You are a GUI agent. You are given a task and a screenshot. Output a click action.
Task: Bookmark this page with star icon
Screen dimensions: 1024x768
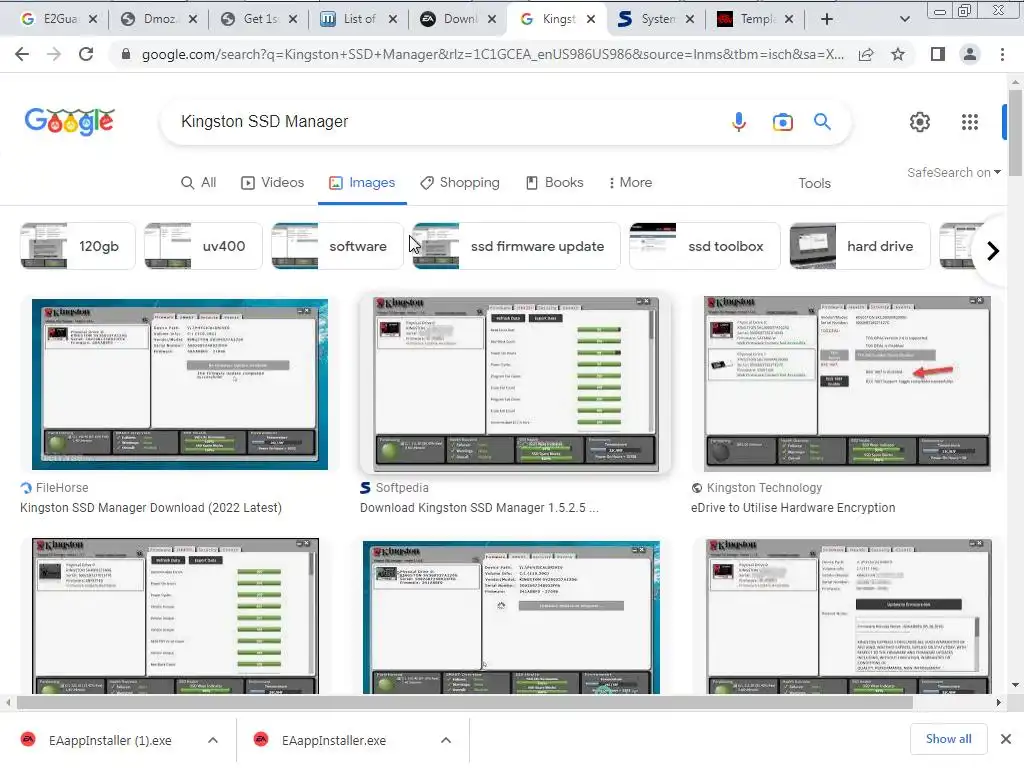click(x=898, y=54)
